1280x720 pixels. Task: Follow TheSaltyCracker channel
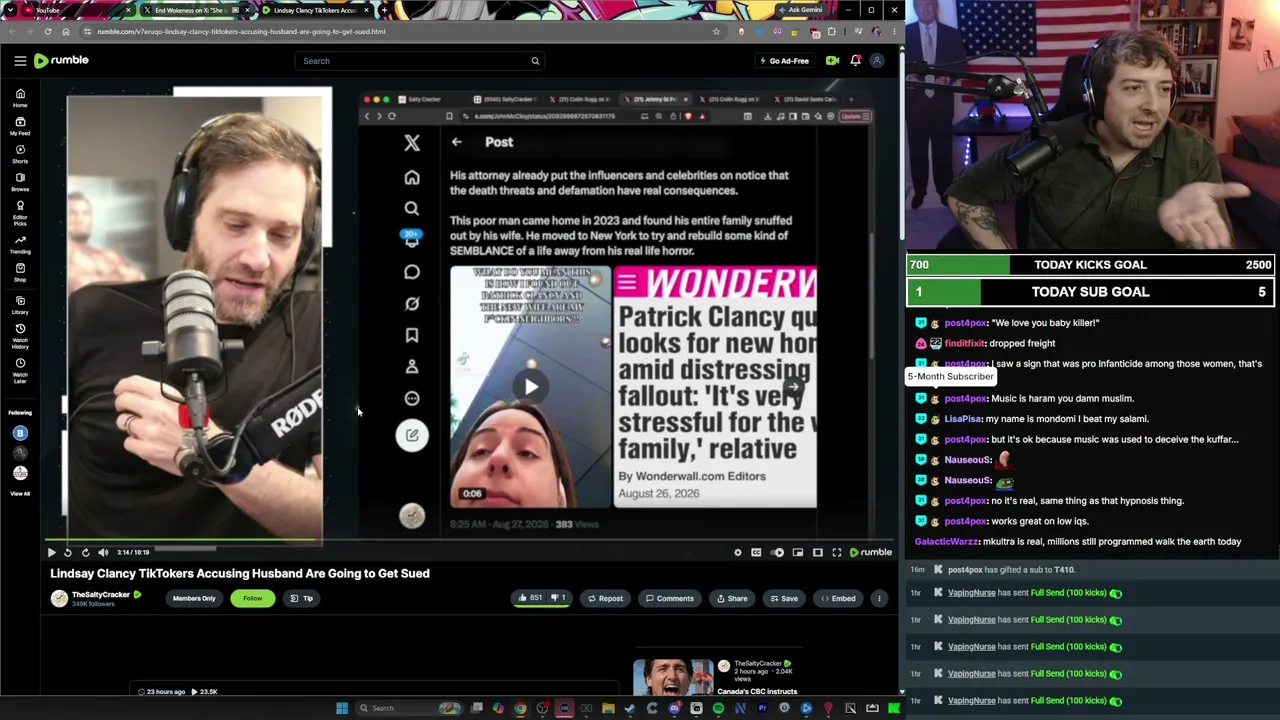click(252, 598)
